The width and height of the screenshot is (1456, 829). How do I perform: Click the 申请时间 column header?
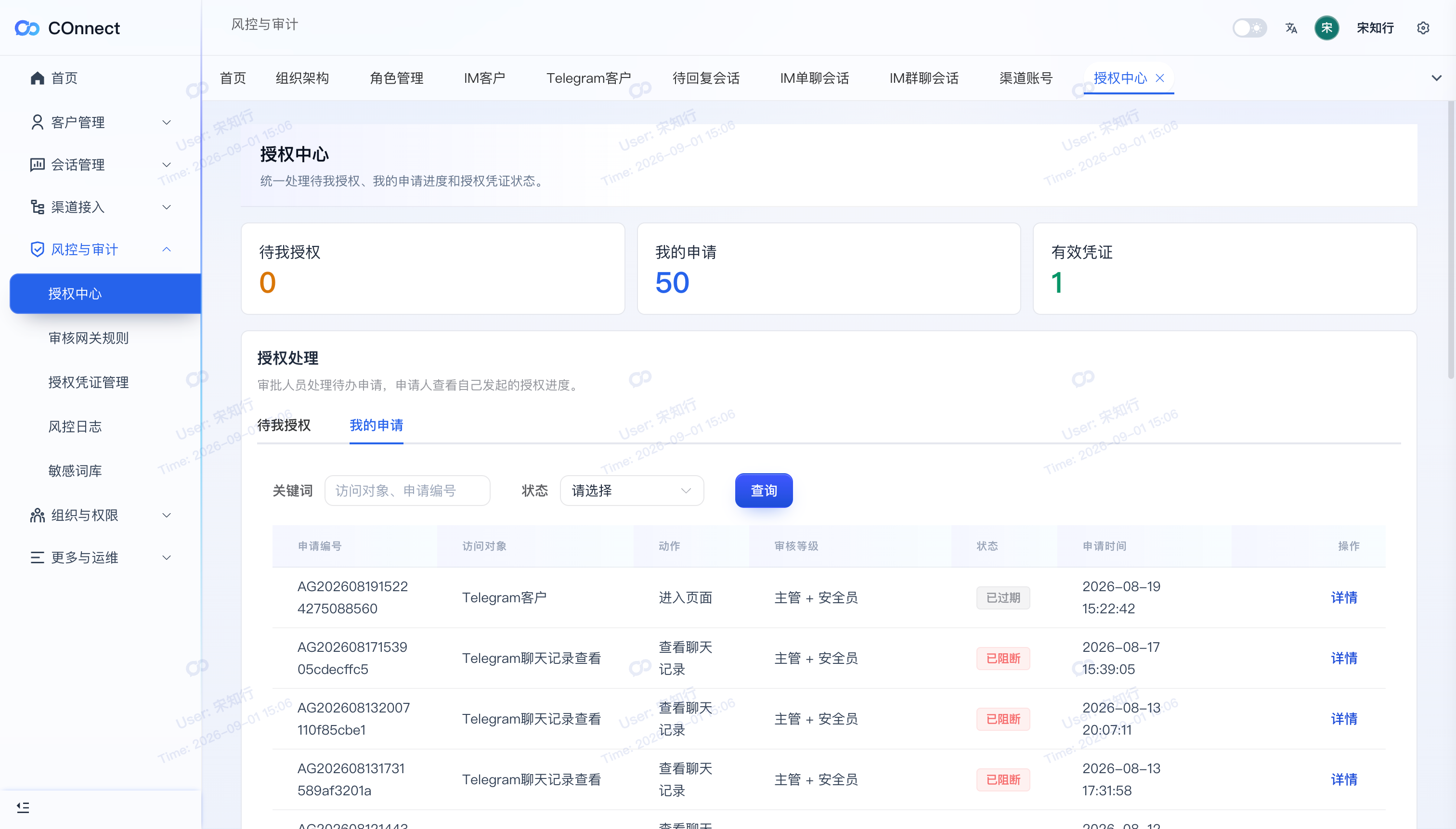click(x=1104, y=546)
